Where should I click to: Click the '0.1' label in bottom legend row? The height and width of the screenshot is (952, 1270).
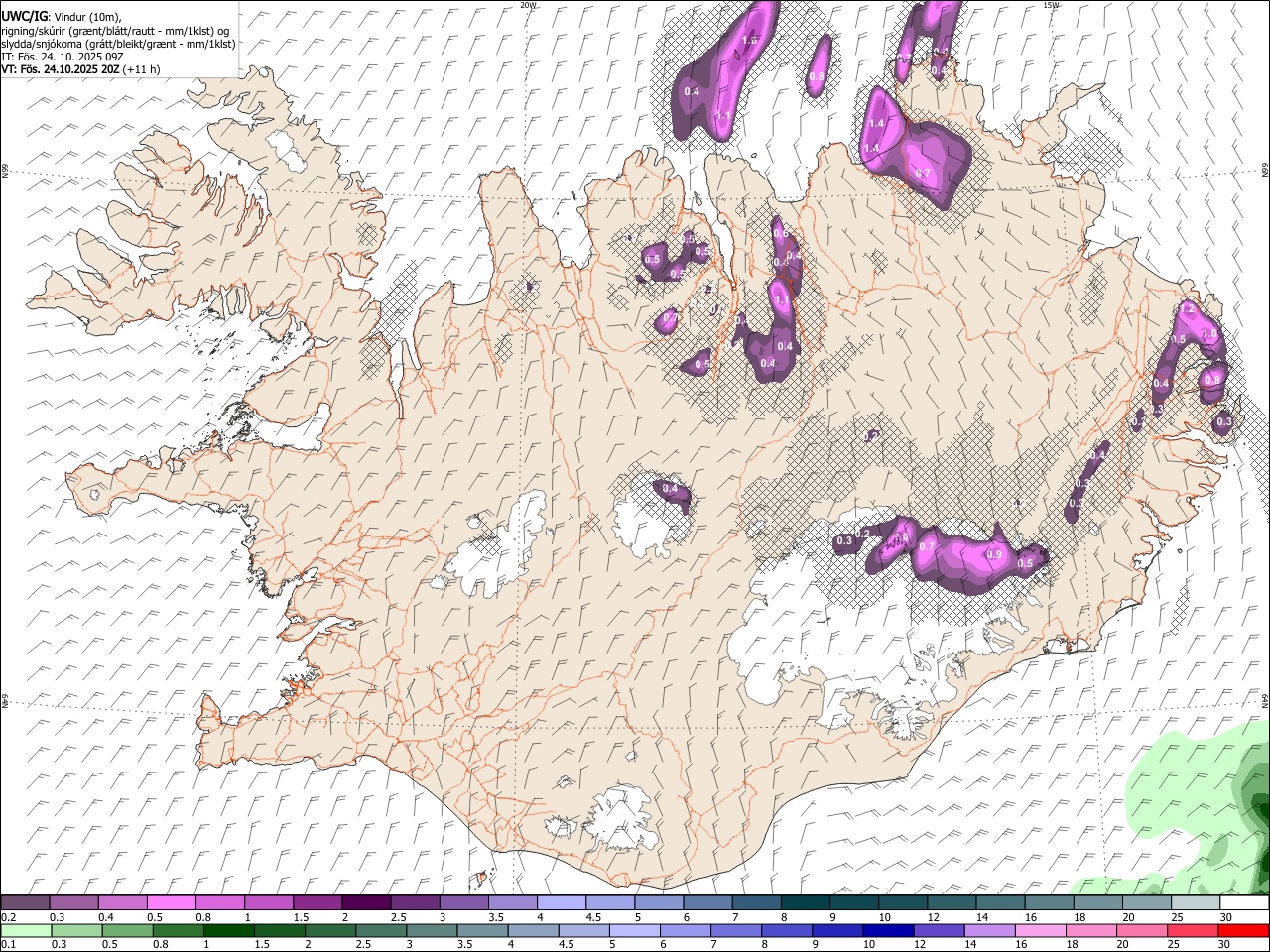pos(8,944)
